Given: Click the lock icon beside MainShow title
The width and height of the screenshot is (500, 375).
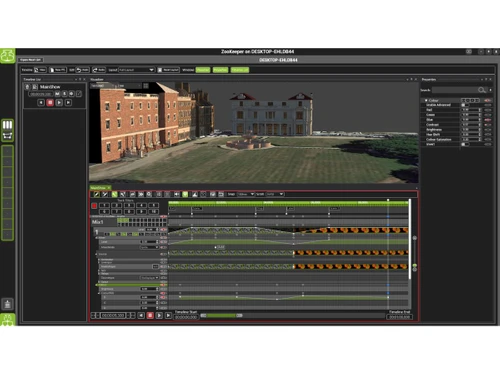Looking at the screenshot, I should pos(27,87).
